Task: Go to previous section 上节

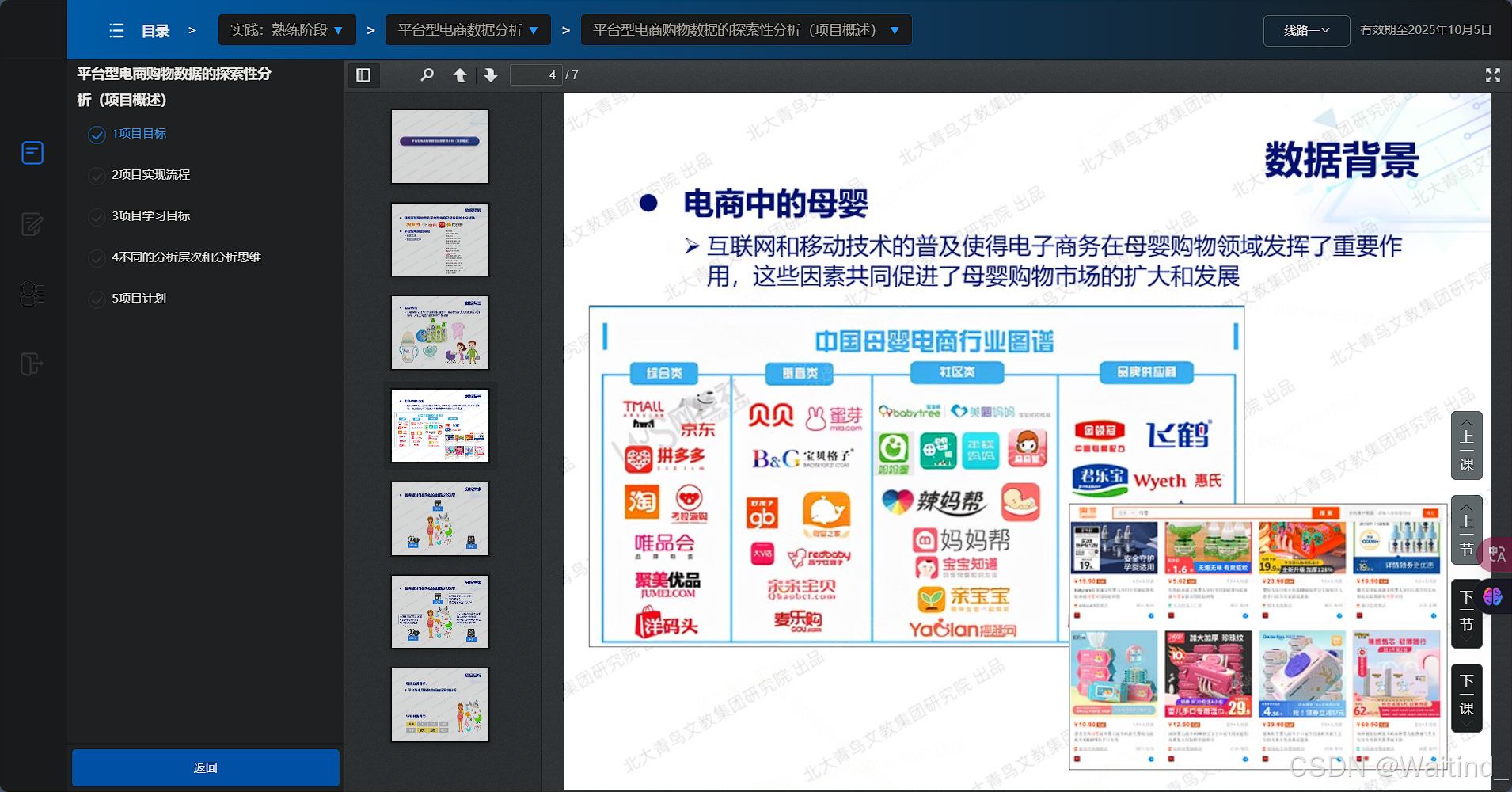Action: click(x=1467, y=530)
